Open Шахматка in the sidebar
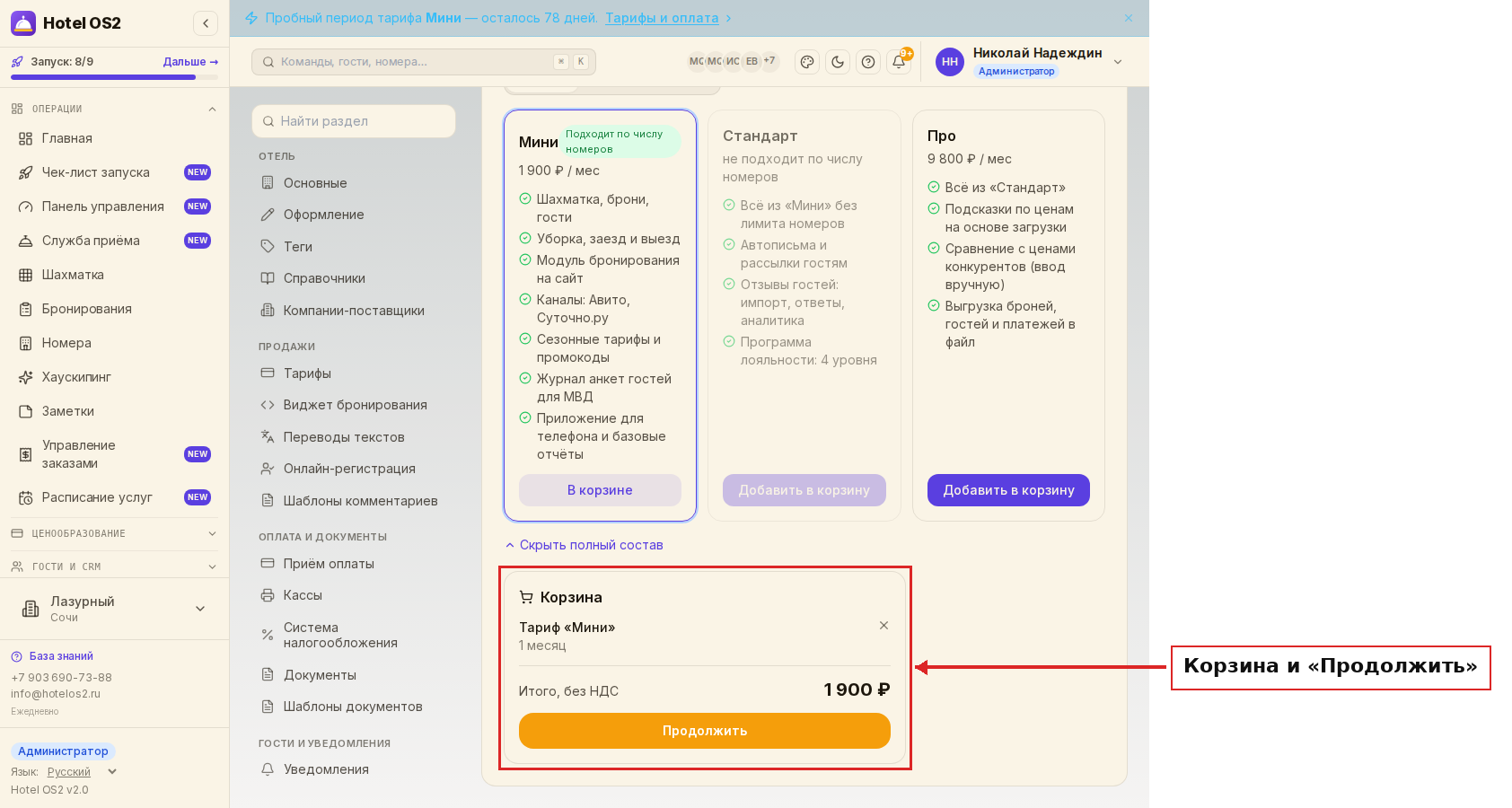Image resolution: width=1512 pixels, height=808 pixels. click(x=114, y=275)
